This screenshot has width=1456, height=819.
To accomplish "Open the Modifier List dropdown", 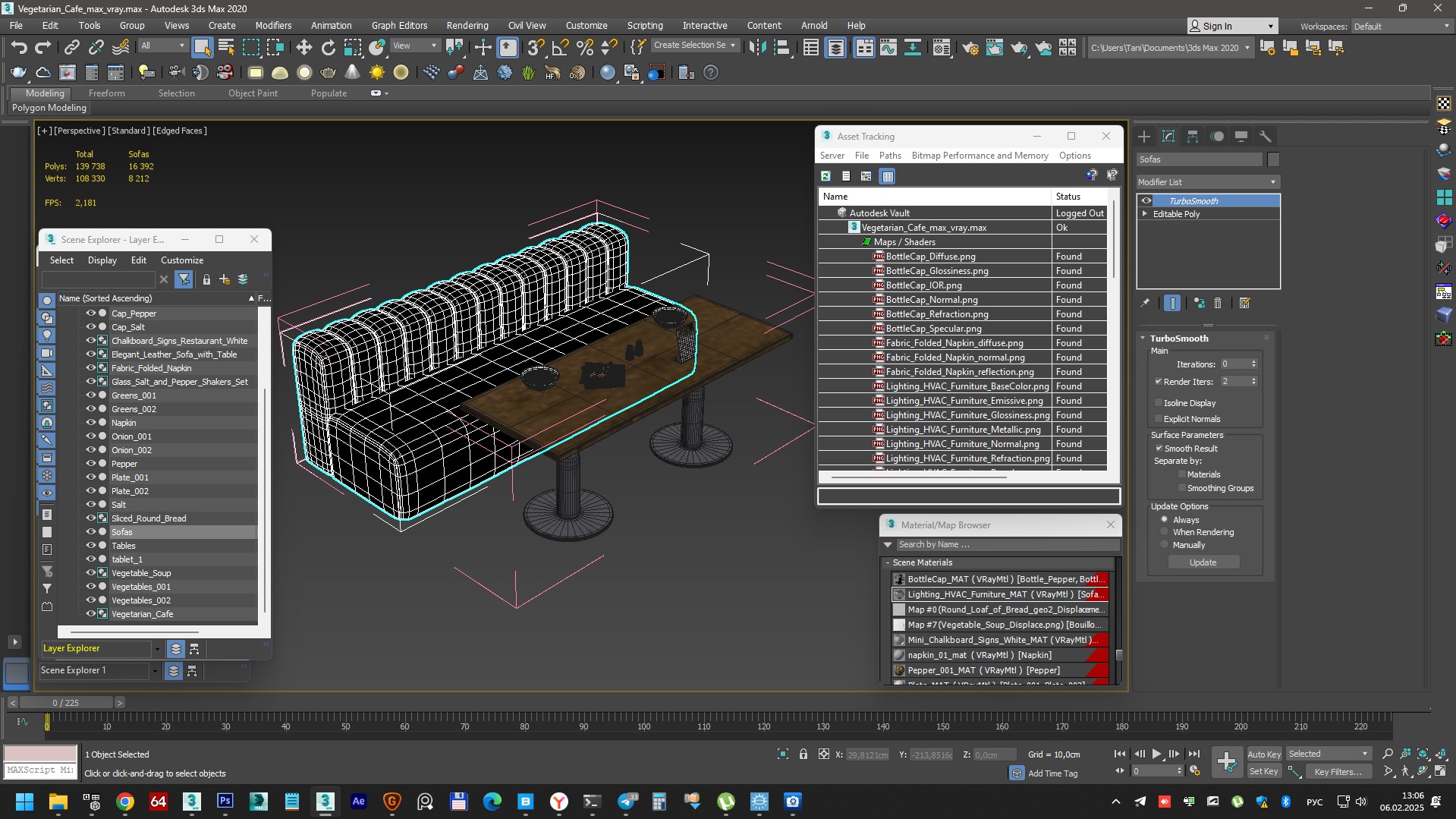I will click(1208, 182).
